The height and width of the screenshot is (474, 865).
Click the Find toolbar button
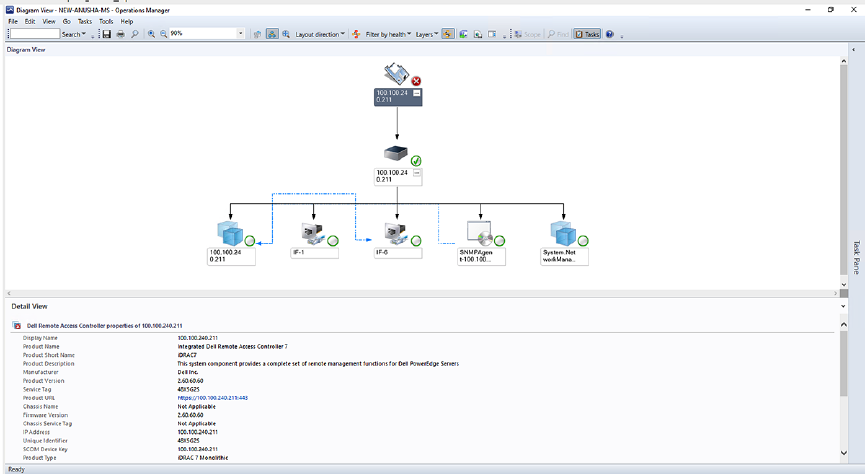point(558,34)
